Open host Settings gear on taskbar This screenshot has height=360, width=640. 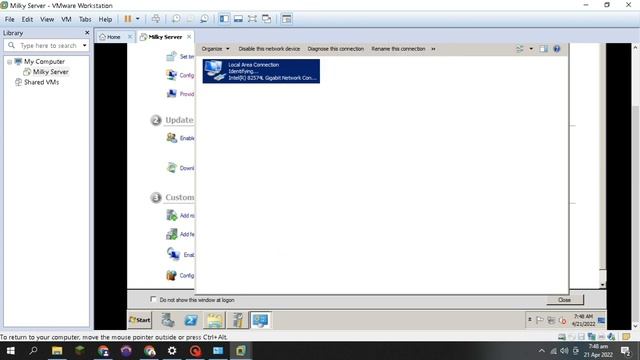point(172,351)
